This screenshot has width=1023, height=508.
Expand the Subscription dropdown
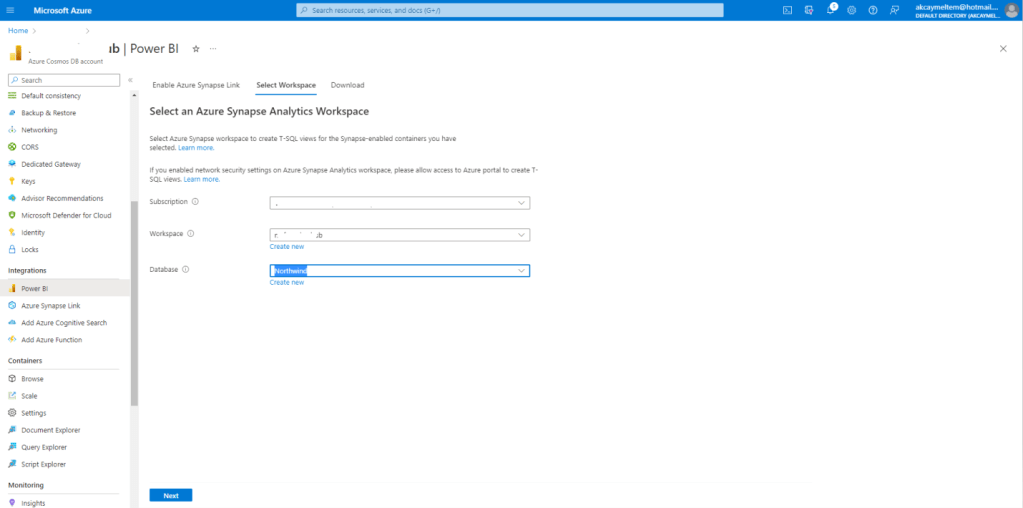point(399,203)
